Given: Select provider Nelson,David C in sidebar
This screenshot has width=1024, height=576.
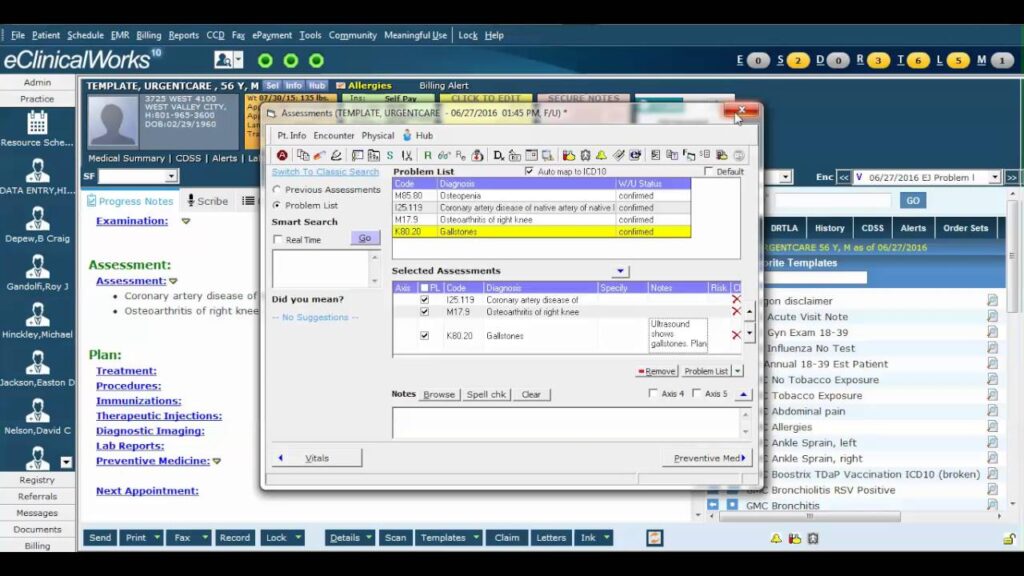Looking at the screenshot, I should click(37, 417).
